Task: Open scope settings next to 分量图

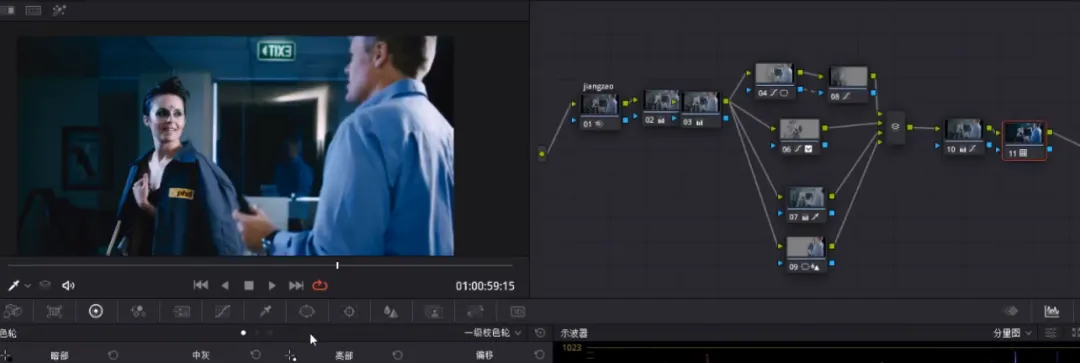Action: click(x=1050, y=333)
